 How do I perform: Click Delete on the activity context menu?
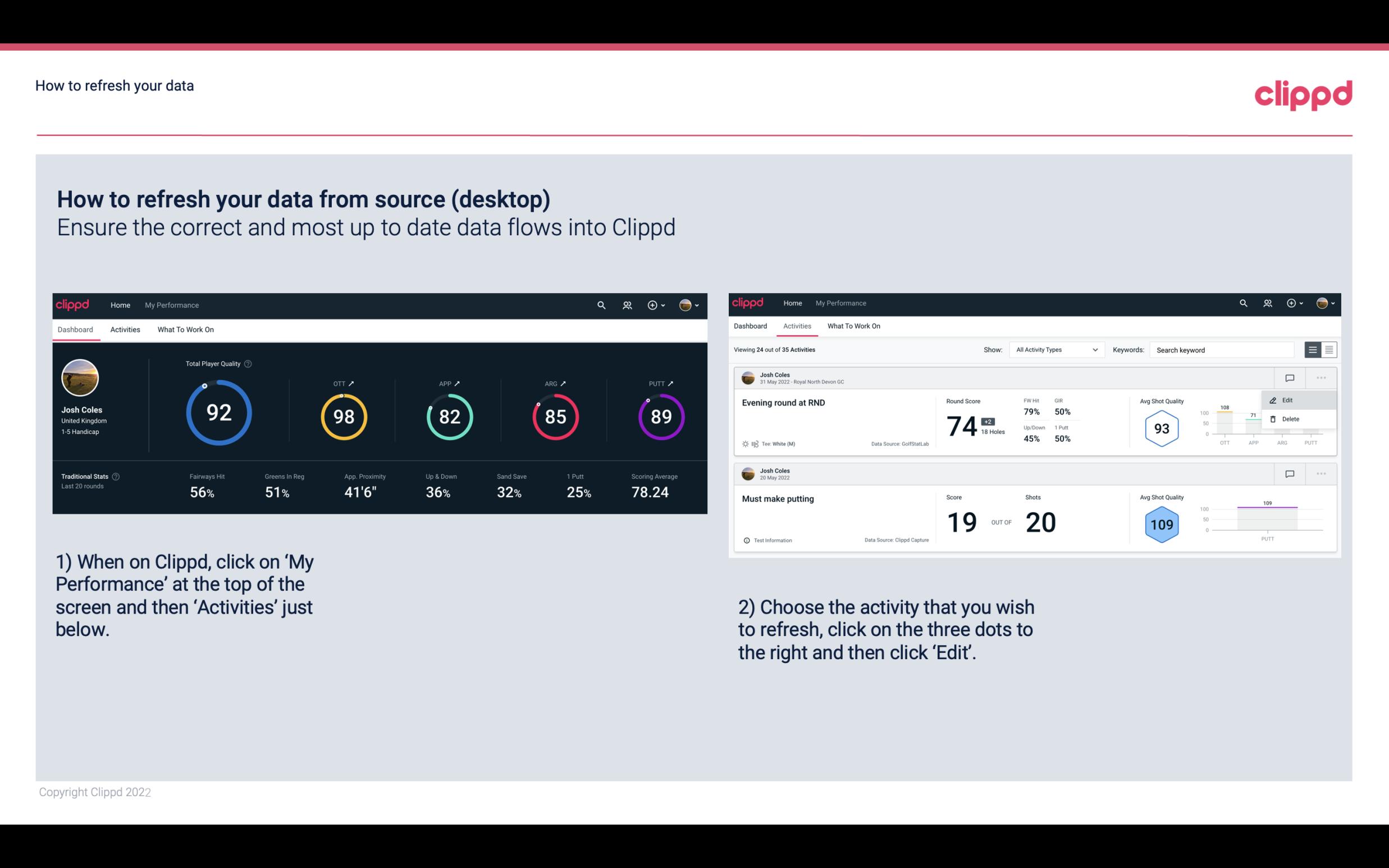[x=1293, y=418]
